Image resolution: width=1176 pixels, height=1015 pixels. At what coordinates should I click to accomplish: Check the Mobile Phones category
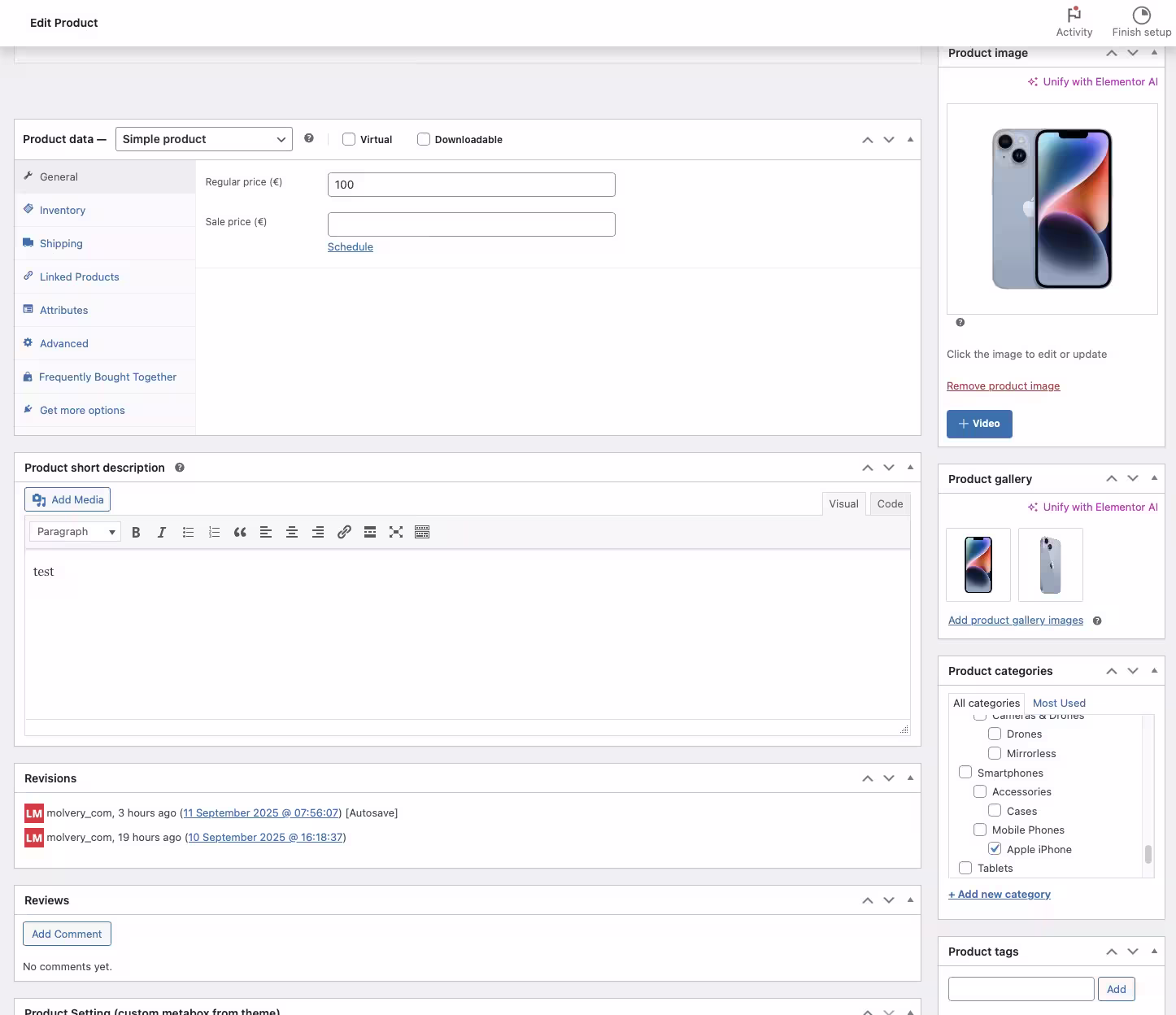pyautogui.click(x=980, y=830)
